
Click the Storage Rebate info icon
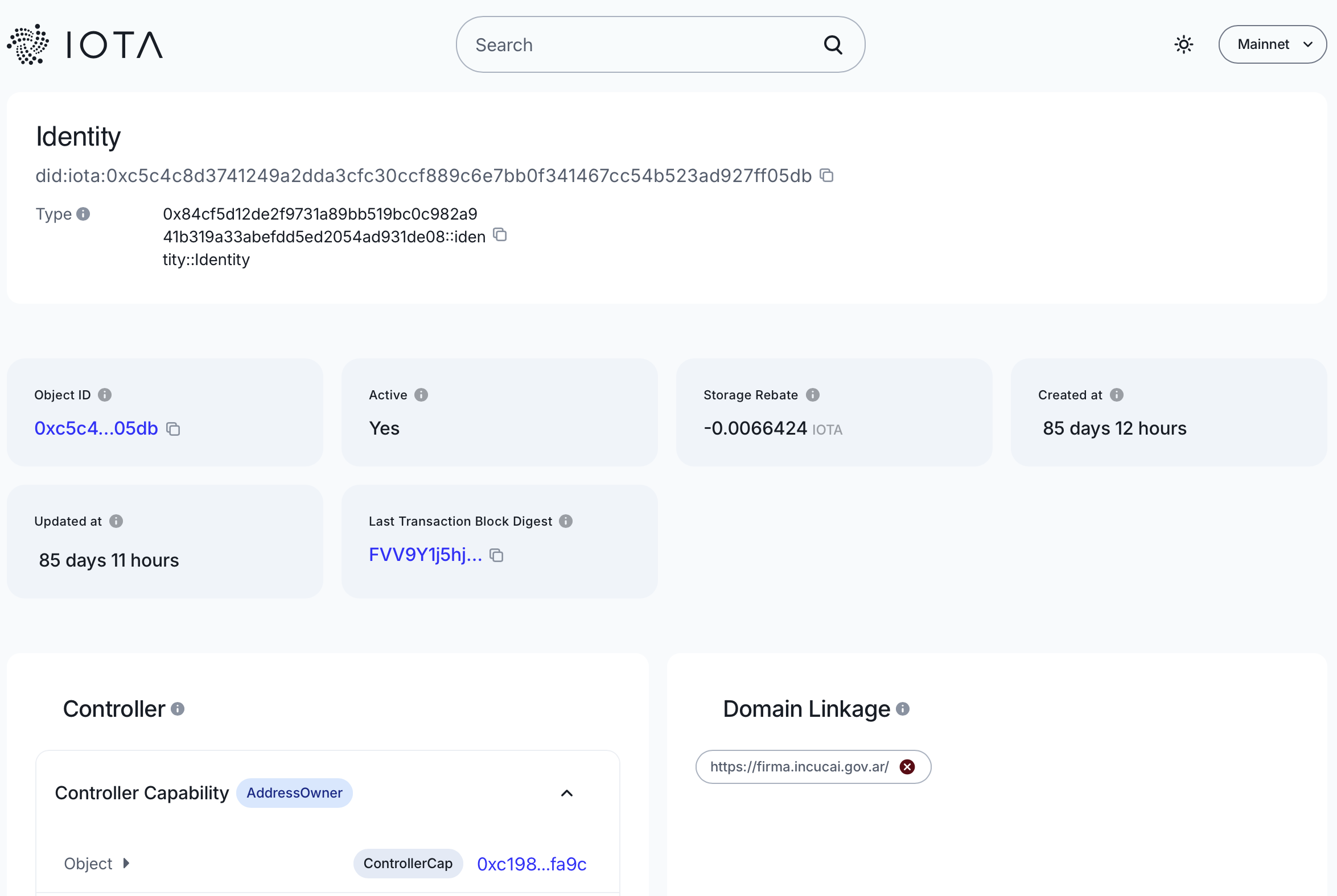(812, 395)
